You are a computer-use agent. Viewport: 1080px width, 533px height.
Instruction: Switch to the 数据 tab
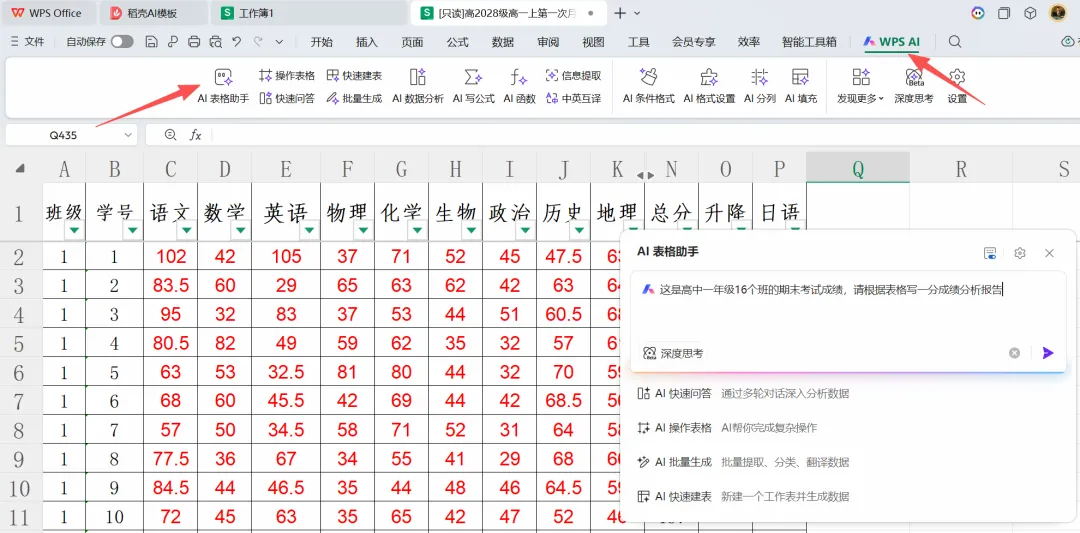coord(503,42)
